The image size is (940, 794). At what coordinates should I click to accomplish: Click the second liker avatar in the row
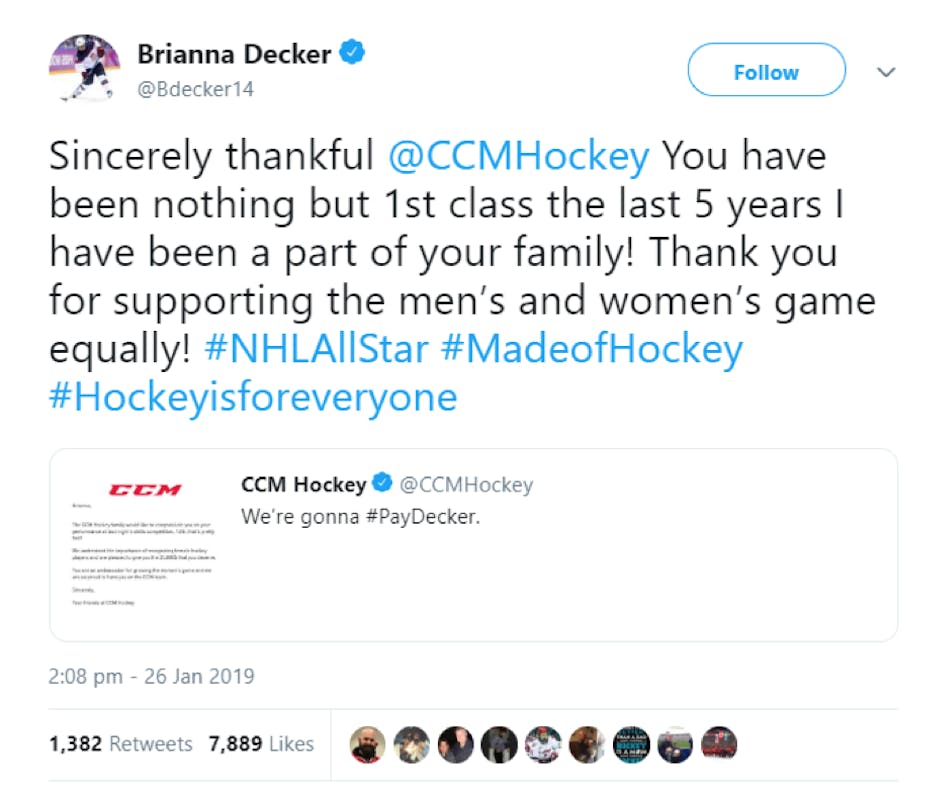click(411, 743)
